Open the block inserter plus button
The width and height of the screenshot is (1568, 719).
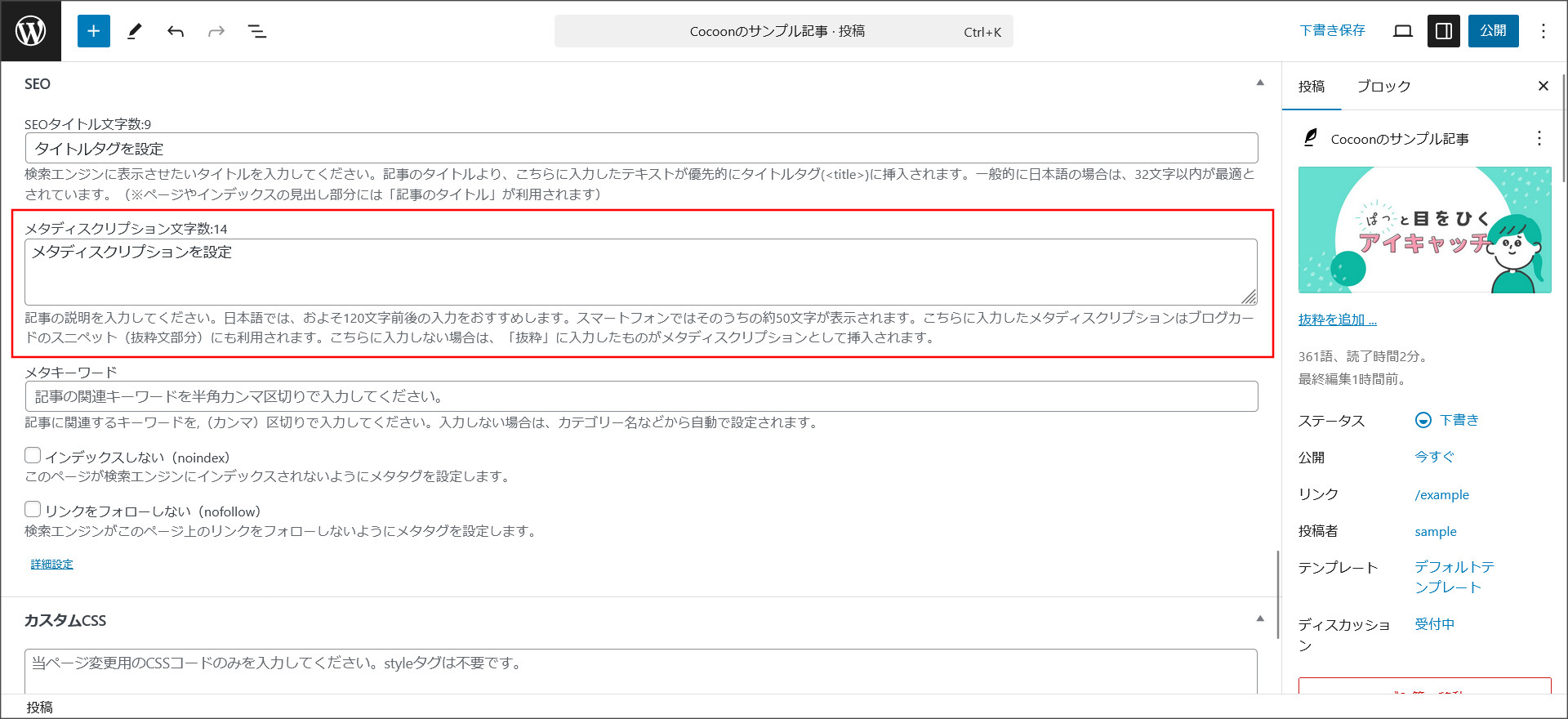(x=94, y=31)
